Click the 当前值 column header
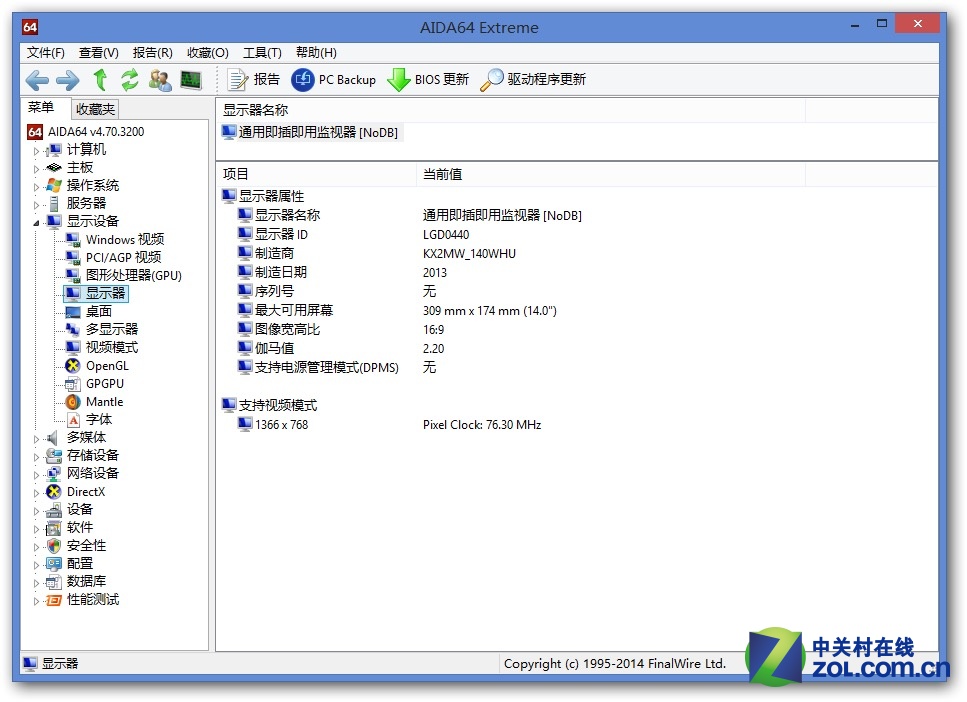Screen dimensions: 967x702 coord(611,175)
